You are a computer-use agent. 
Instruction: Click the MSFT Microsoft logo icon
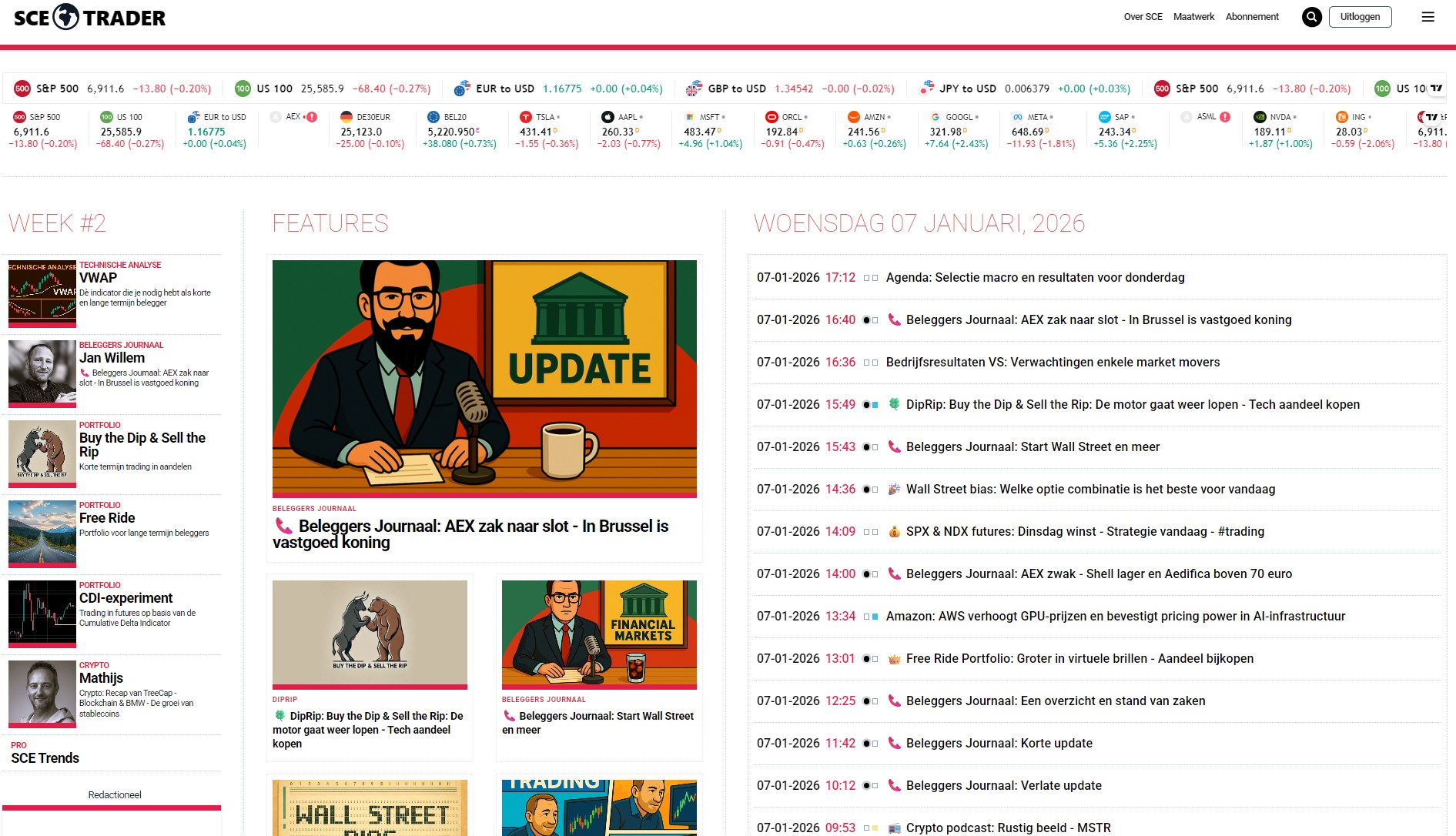[690, 117]
